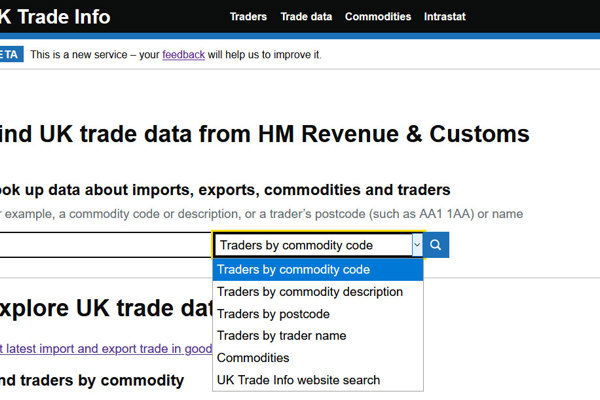Open the Traders navigation link
The image size is (600, 400).
248,17
